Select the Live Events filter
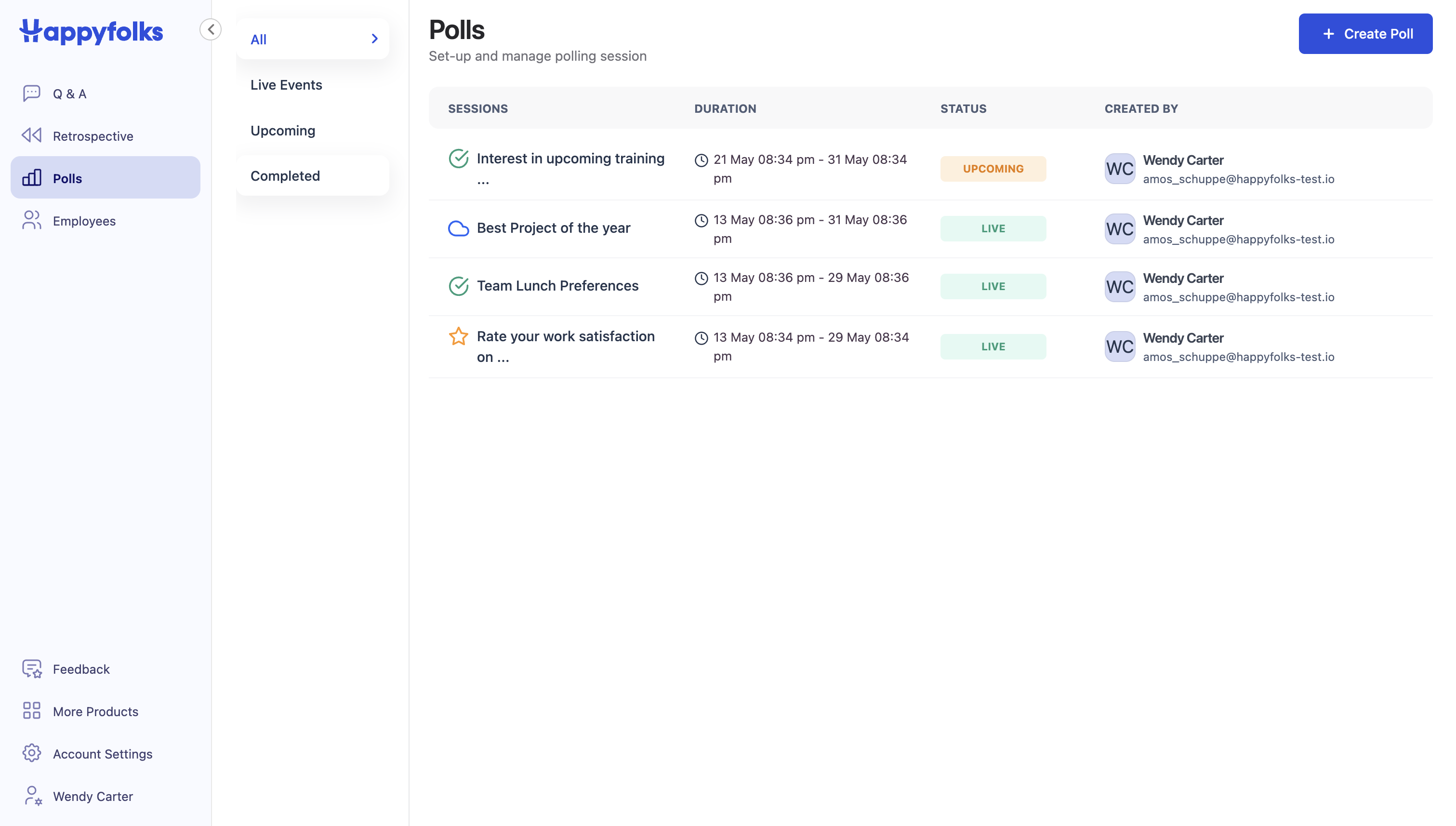 [286, 84]
